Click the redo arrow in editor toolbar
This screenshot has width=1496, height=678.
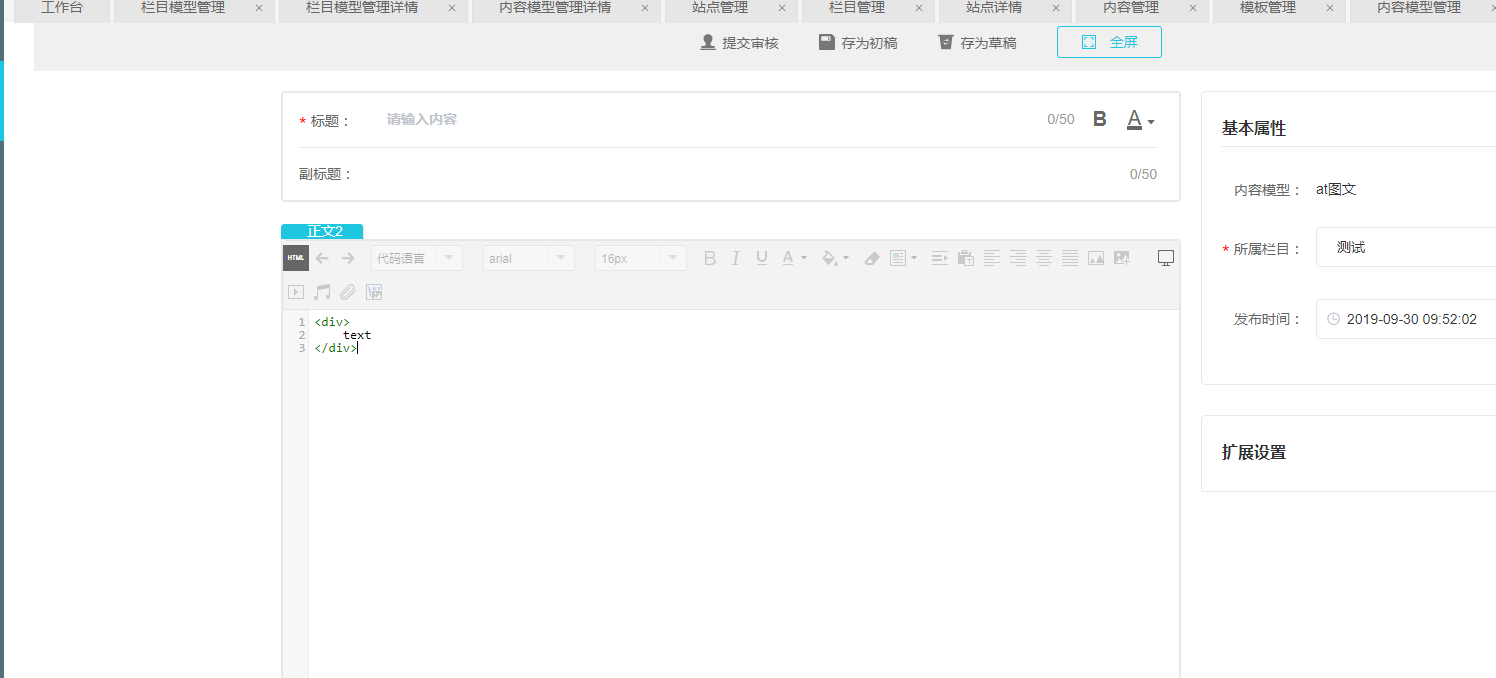point(348,258)
